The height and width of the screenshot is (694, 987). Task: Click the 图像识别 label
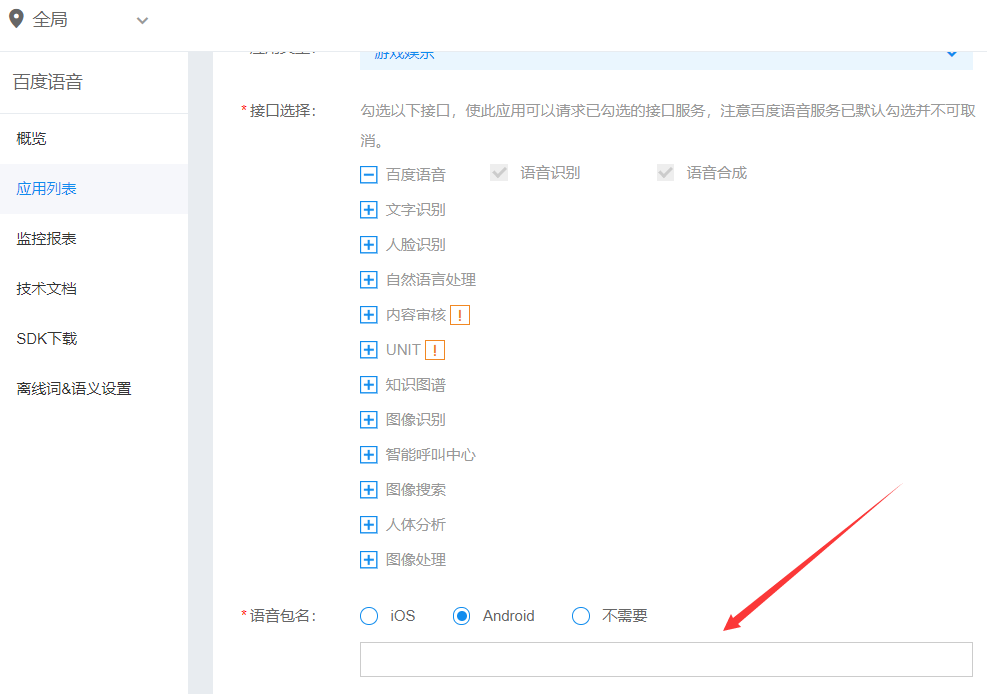[x=415, y=420]
